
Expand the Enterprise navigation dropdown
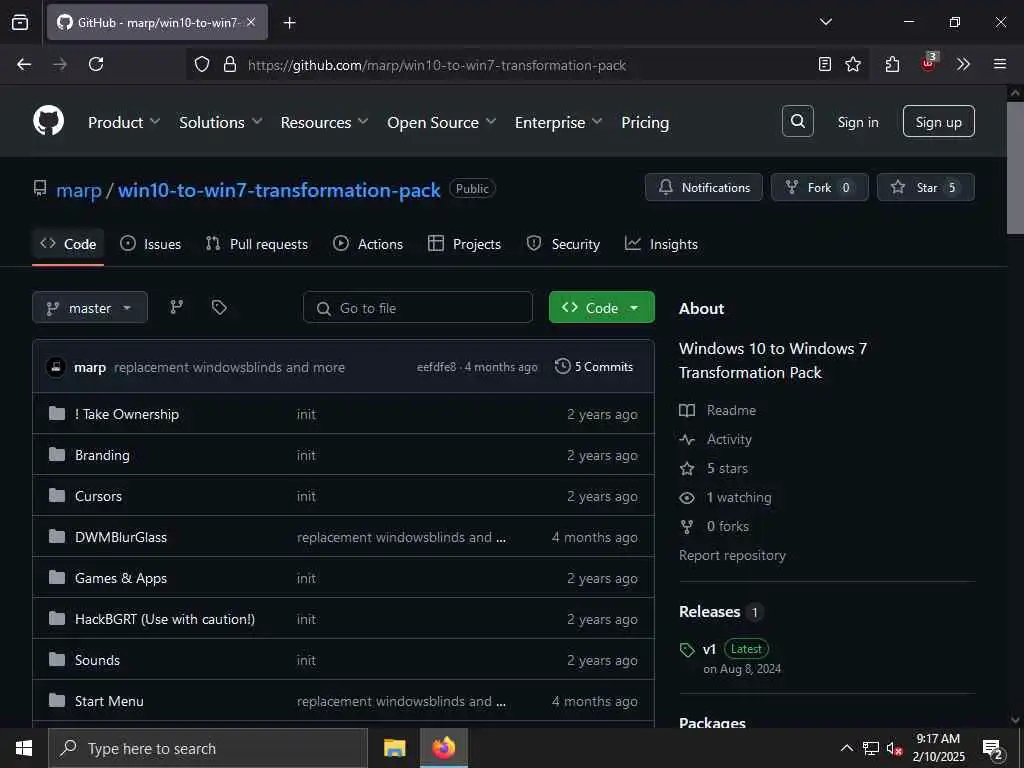click(x=558, y=122)
